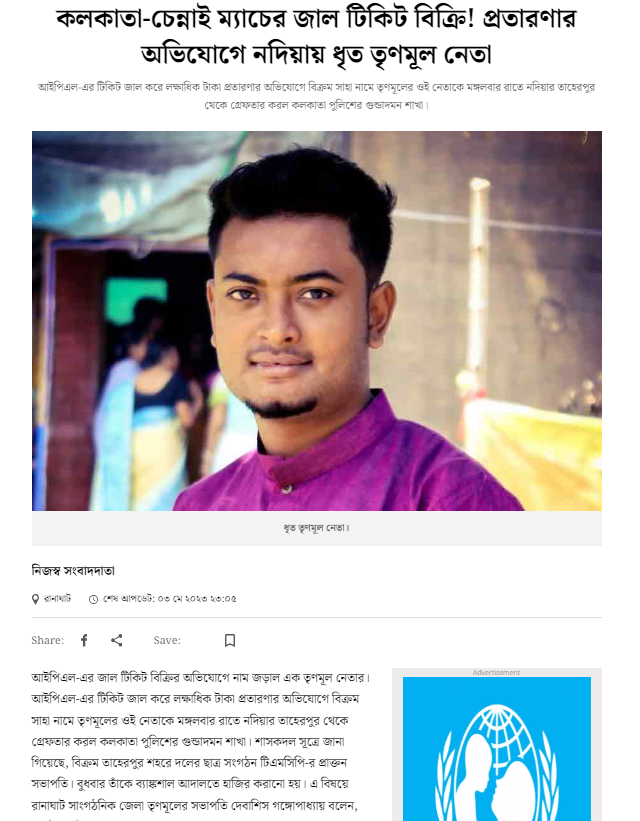Image resolution: width=640 pixels, height=821 pixels.
Task: Open the main photo of the arrested leader
Action: coord(317,321)
